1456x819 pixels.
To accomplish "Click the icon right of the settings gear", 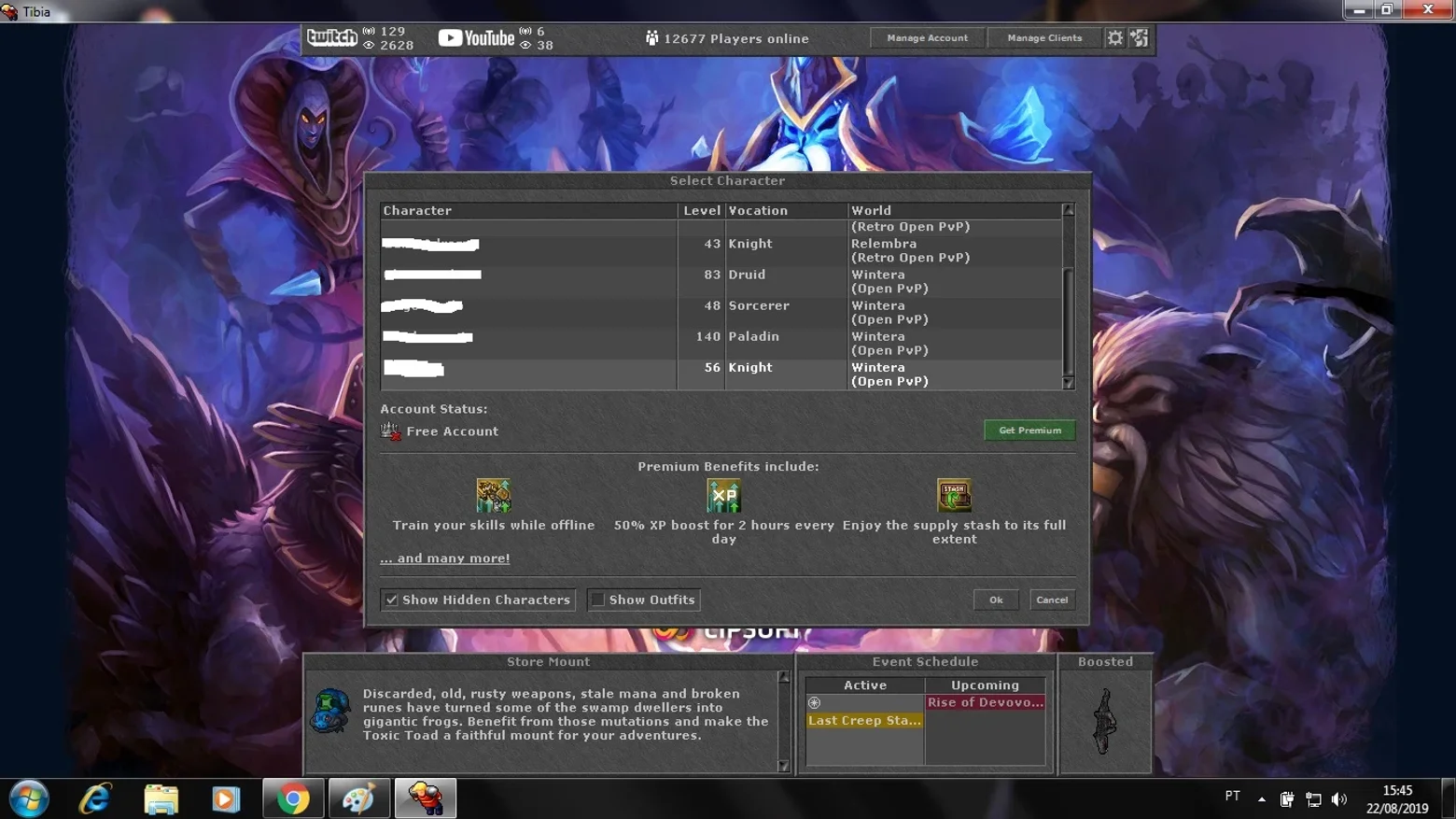I will pos(1140,37).
